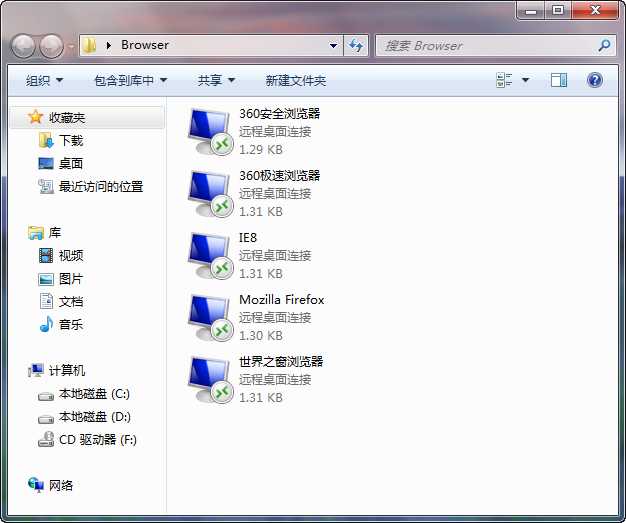Image resolution: width=626 pixels, height=523 pixels.
Task: Select the 计算机 label
Action: 67,370
